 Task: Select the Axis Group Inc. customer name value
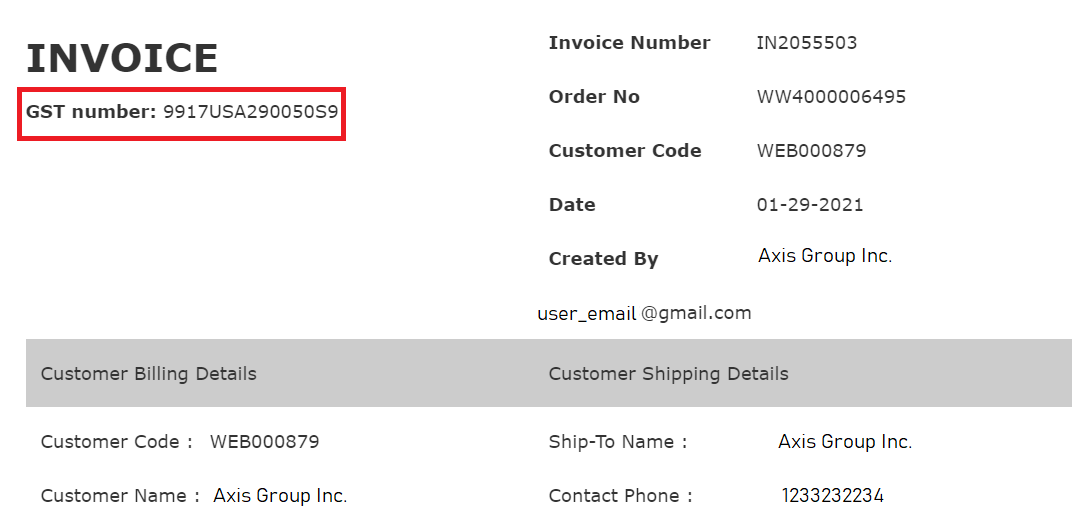280,496
